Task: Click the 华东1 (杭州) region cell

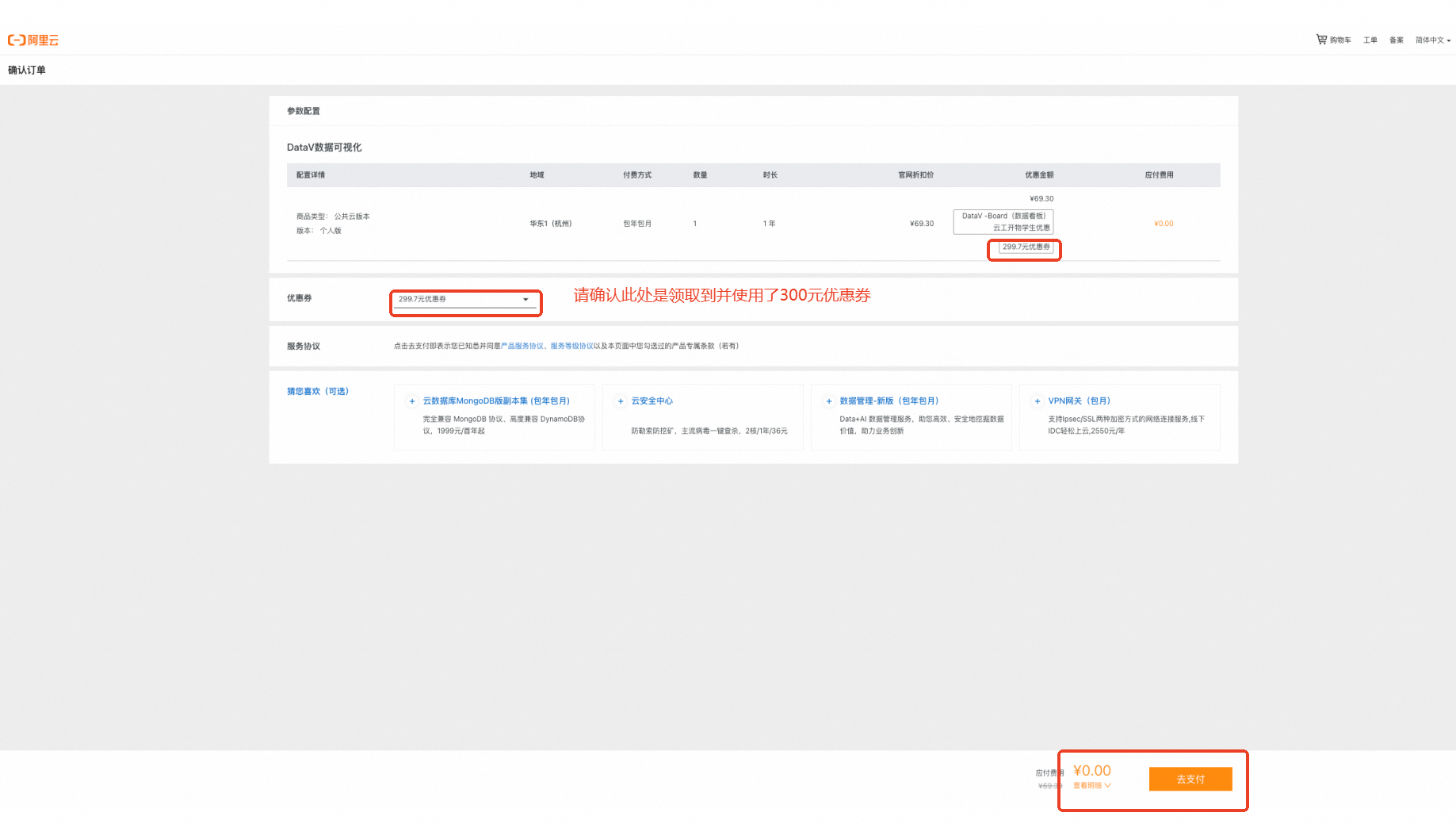Action: [551, 224]
